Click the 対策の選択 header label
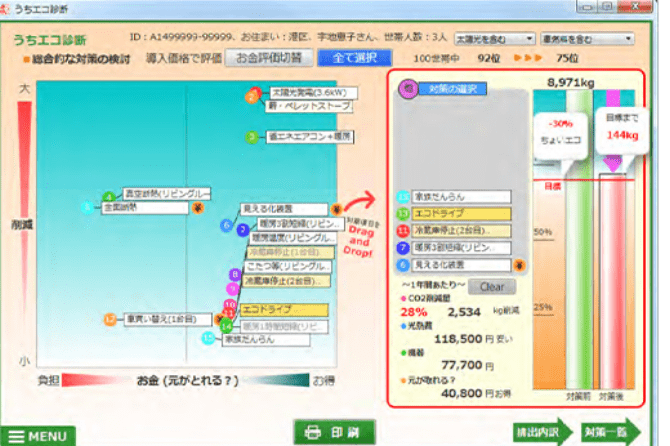This screenshot has height=446, width=670. [453, 89]
